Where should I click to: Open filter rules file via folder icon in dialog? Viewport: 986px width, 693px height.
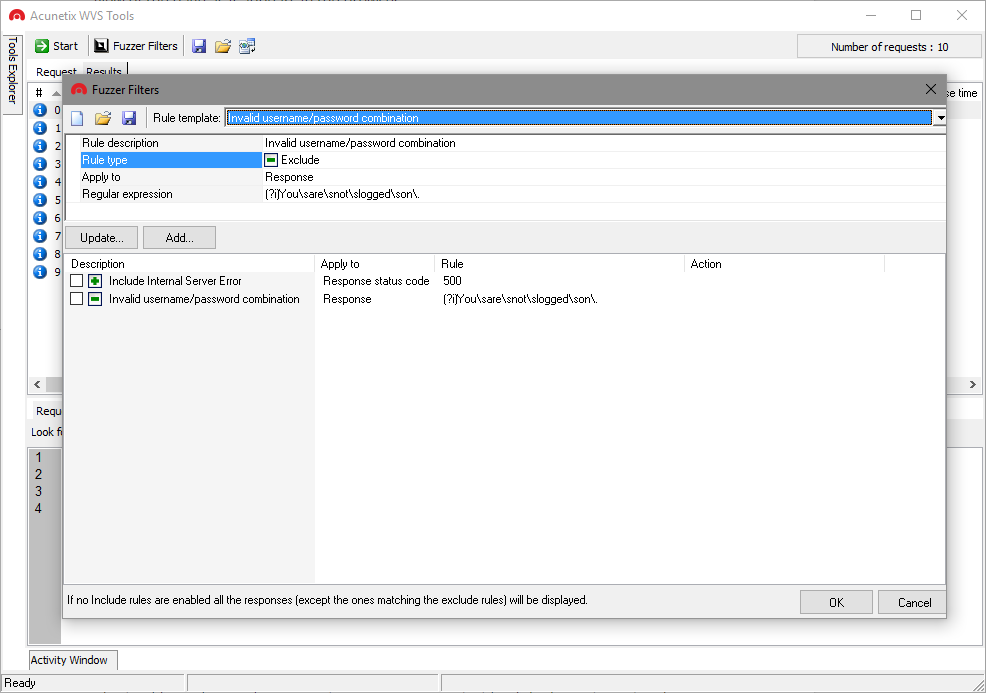[x=103, y=118]
